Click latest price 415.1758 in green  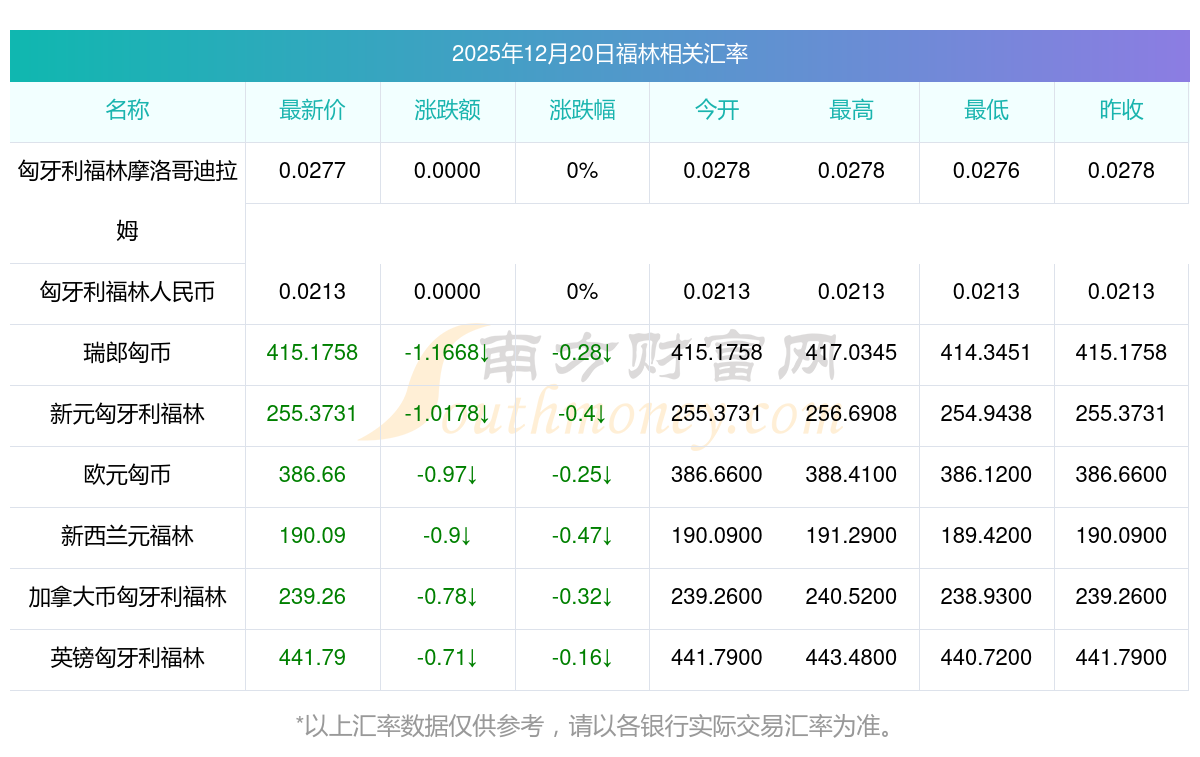[x=313, y=353]
